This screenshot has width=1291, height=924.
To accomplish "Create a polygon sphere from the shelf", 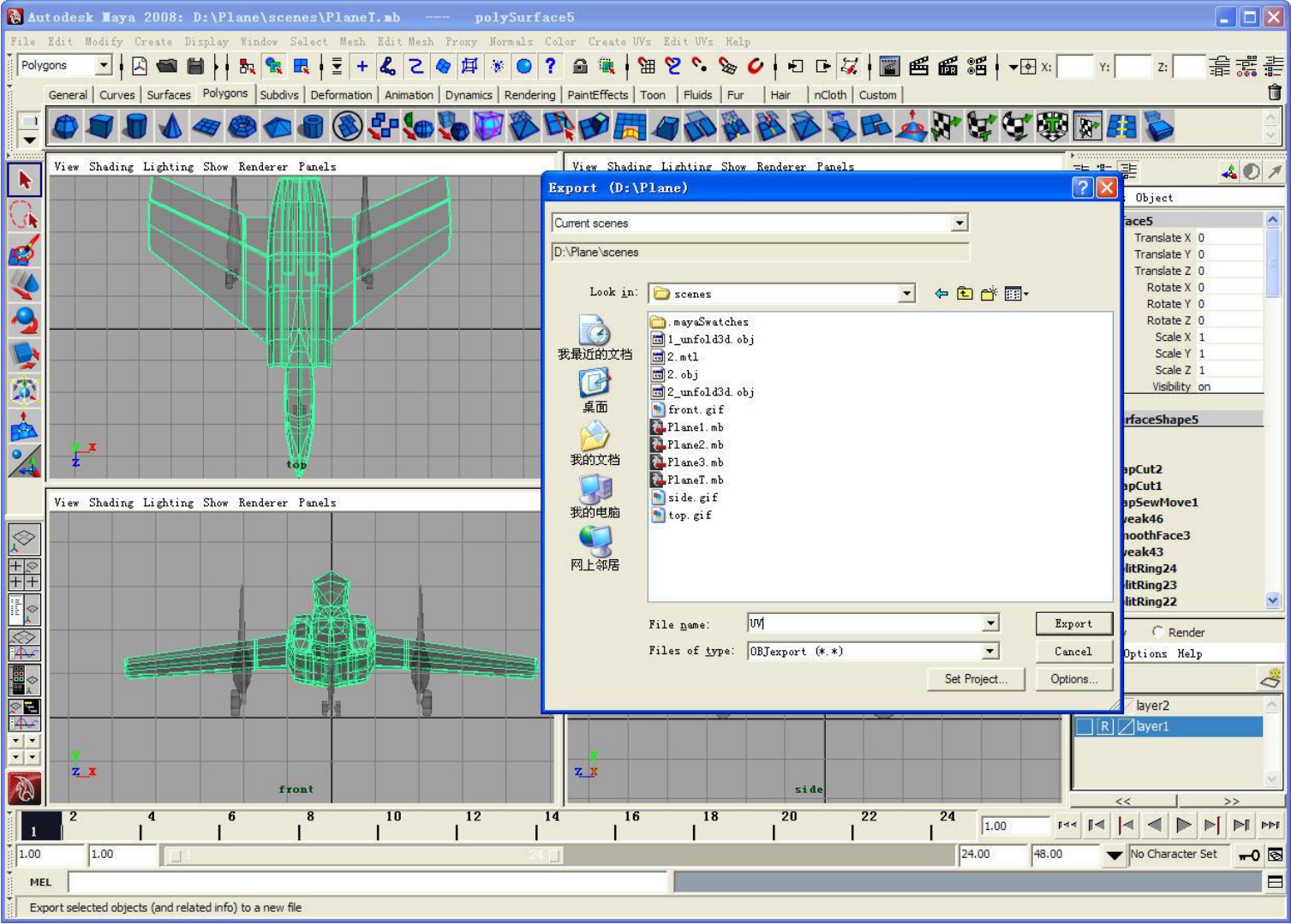I will click(x=66, y=127).
